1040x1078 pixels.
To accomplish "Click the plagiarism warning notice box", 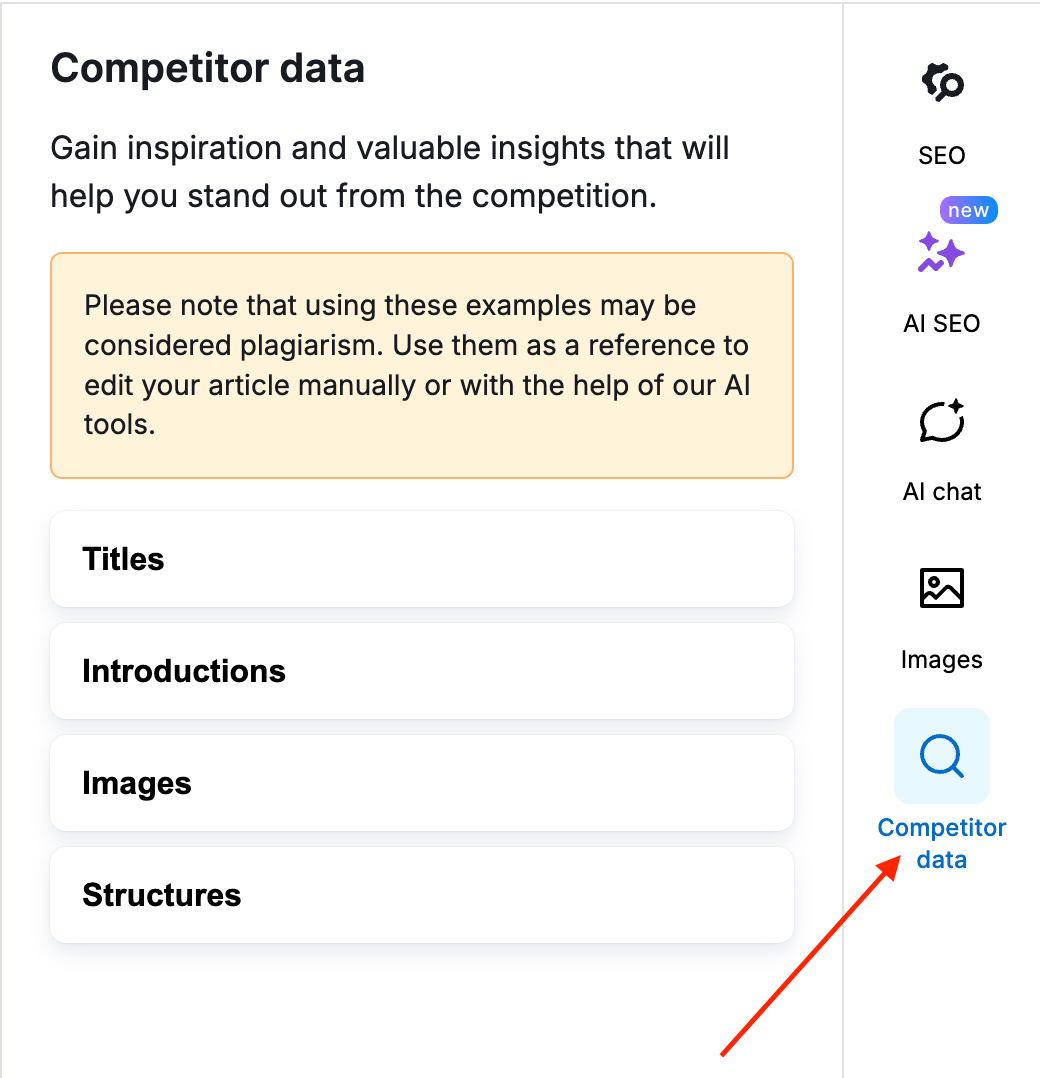I will 421,365.
